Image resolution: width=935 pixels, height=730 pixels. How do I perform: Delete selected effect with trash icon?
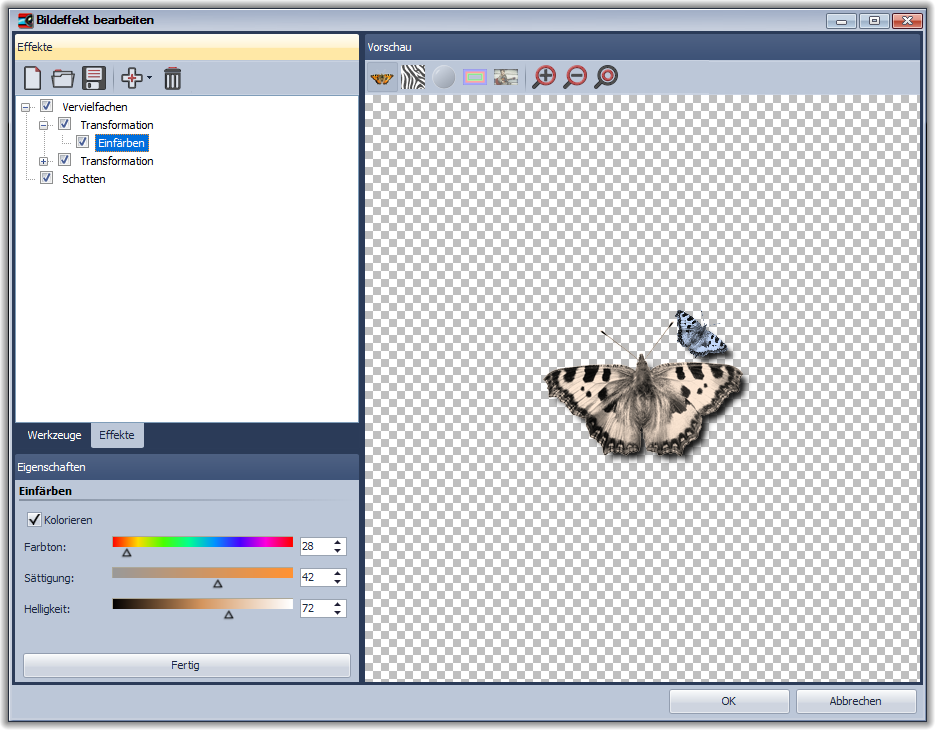pyautogui.click(x=173, y=78)
